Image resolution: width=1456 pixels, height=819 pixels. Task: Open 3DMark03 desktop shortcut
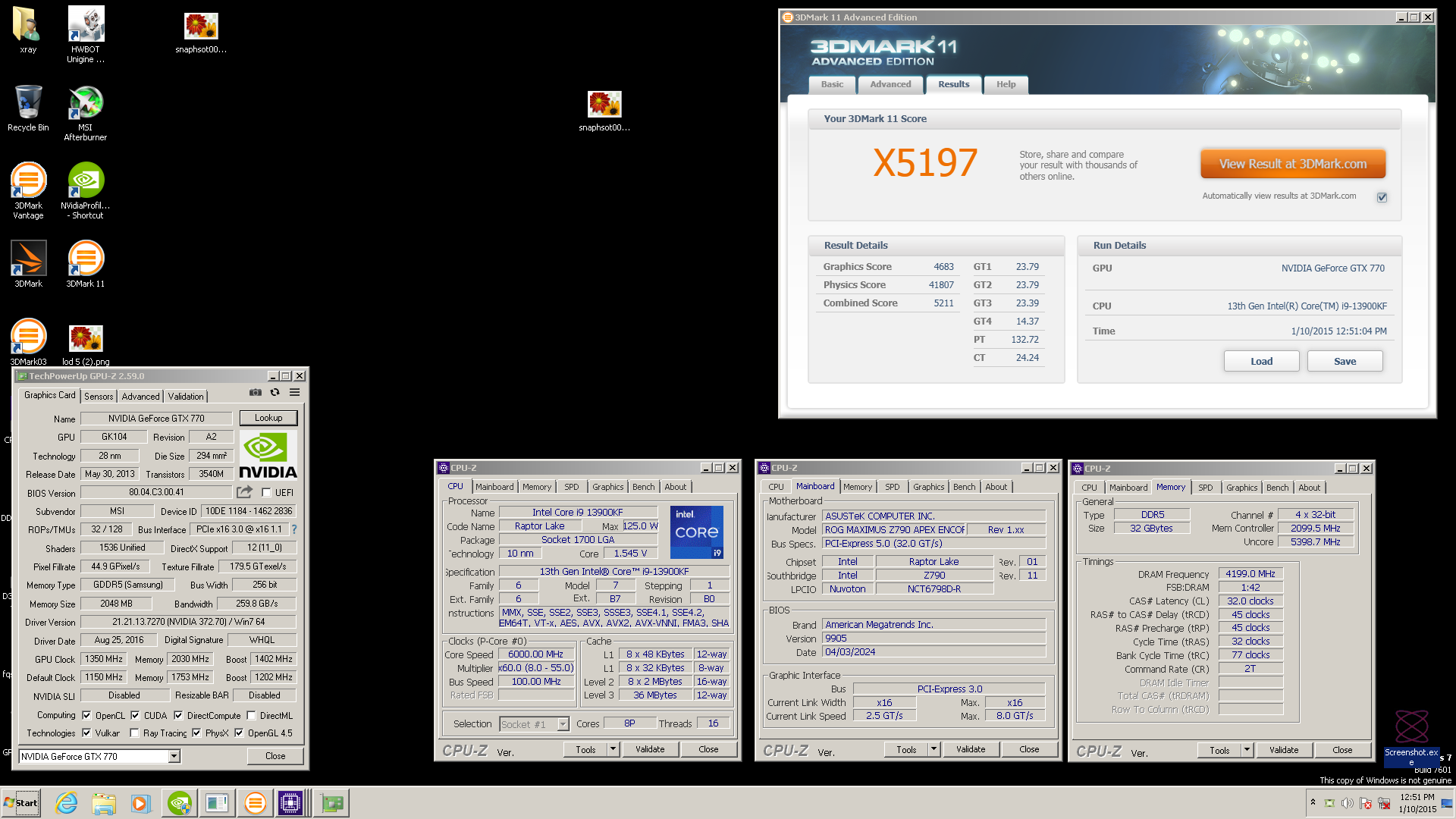click(28, 342)
